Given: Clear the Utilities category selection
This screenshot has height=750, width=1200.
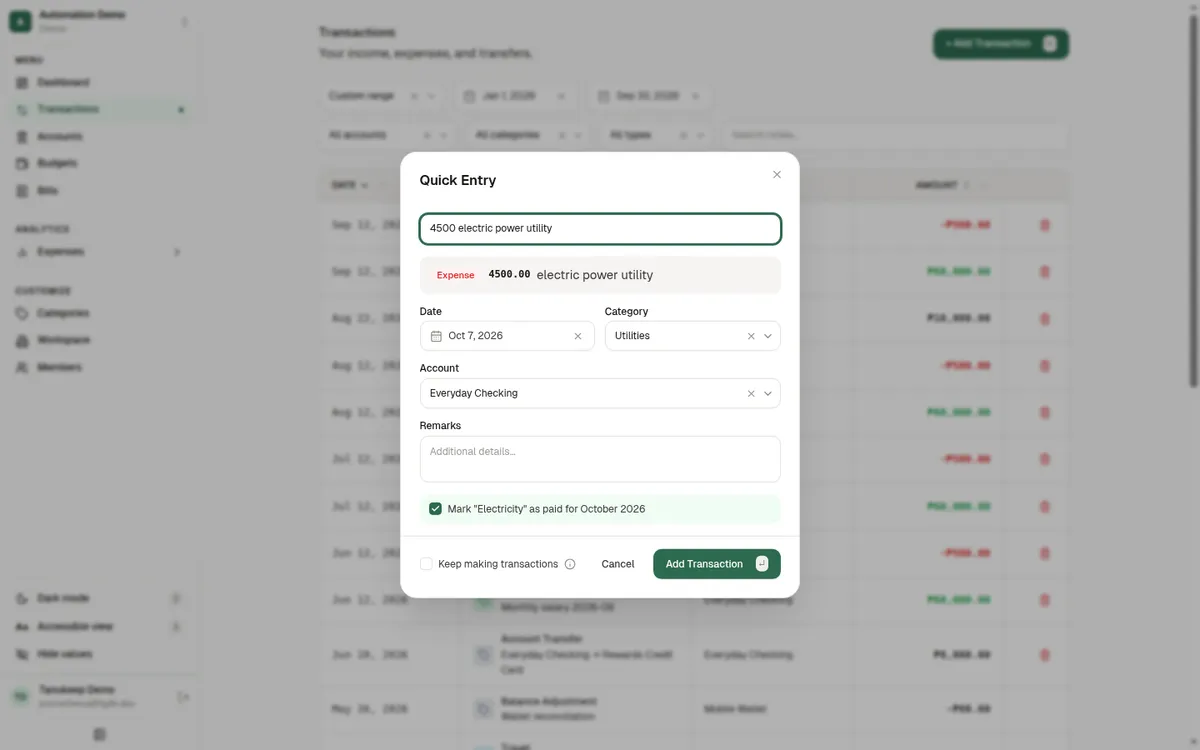Looking at the screenshot, I should [x=751, y=336].
